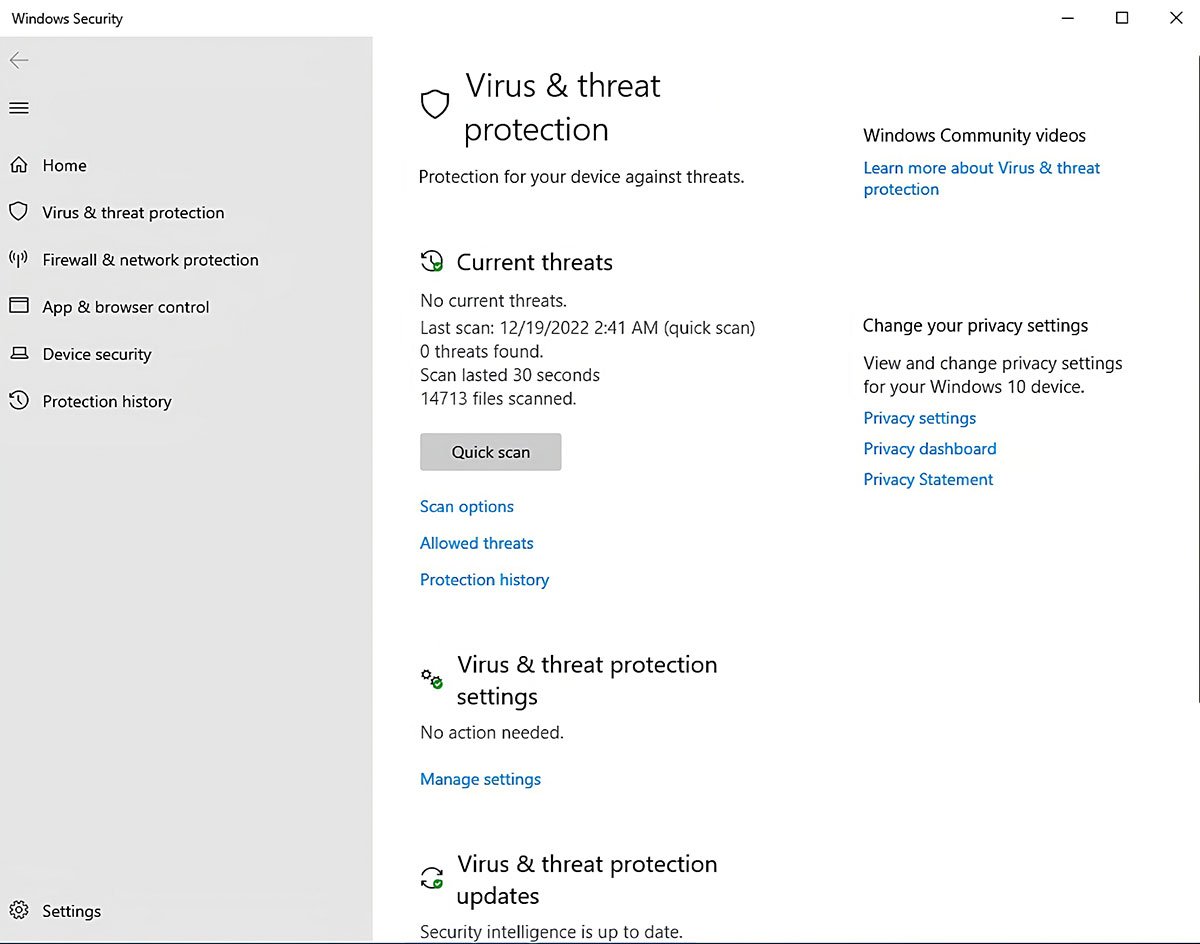Open the Scan options link
1200x944 pixels.
pos(466,507)
